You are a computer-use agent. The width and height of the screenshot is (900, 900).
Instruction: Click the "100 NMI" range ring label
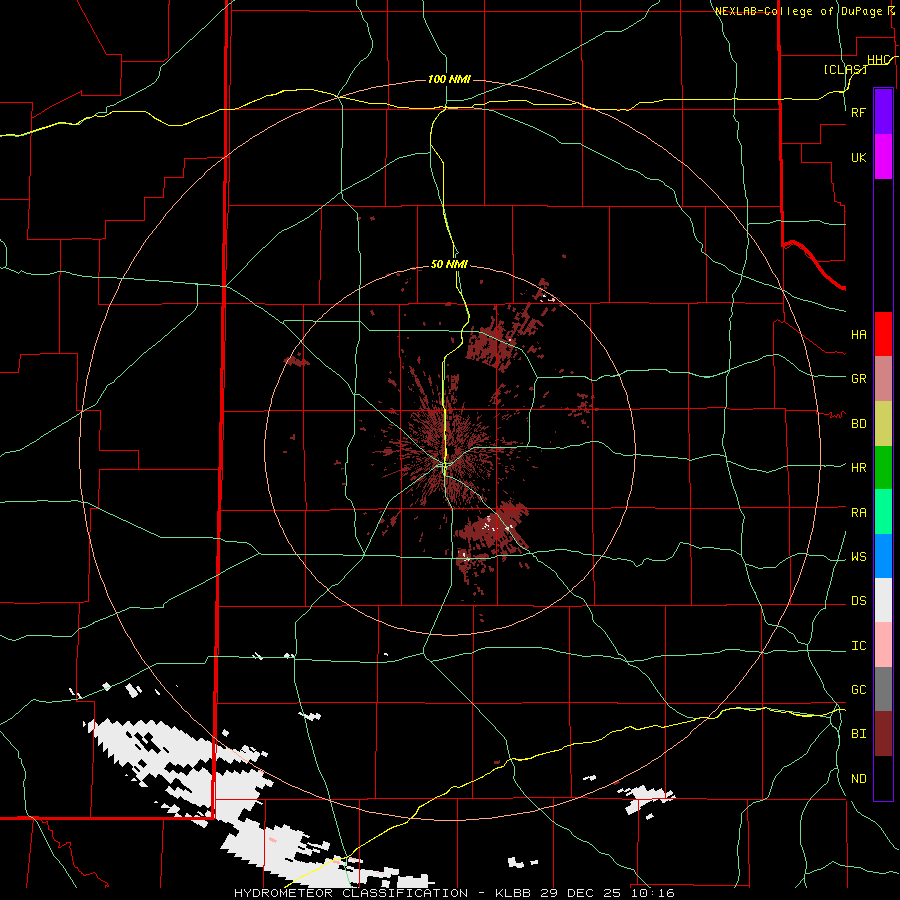(x=449, y=79)
